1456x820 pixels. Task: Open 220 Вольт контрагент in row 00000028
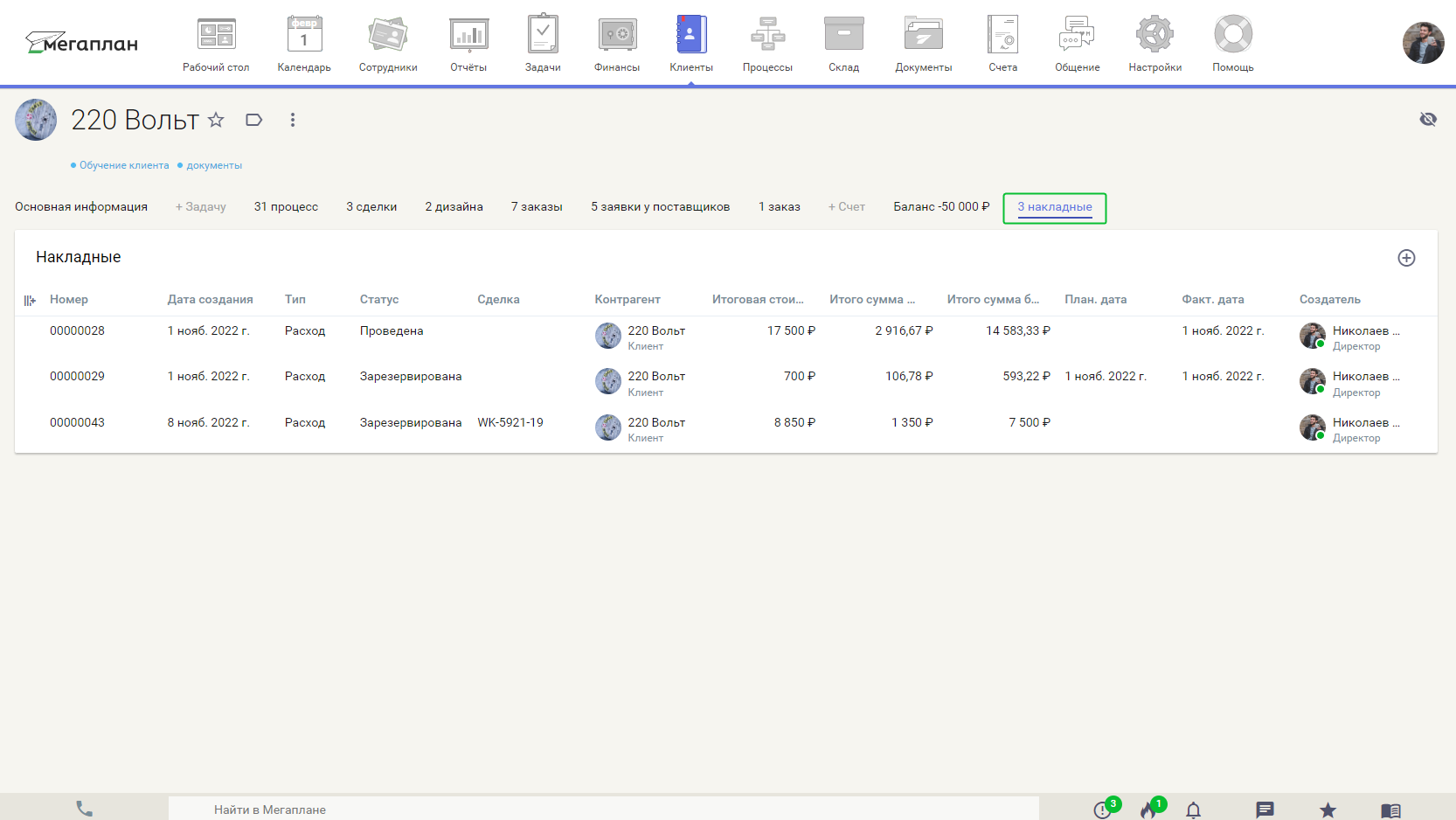pyautogui.click(x=656, y=330)
